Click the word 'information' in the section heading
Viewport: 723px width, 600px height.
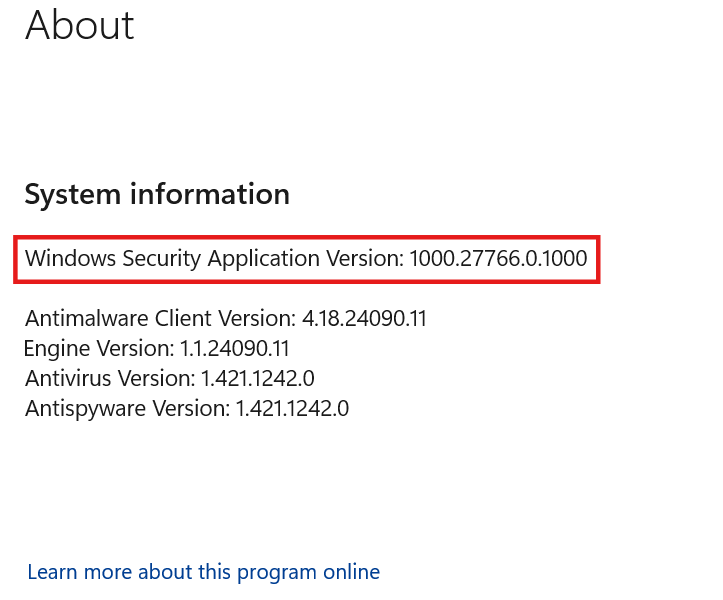(210, 193)
